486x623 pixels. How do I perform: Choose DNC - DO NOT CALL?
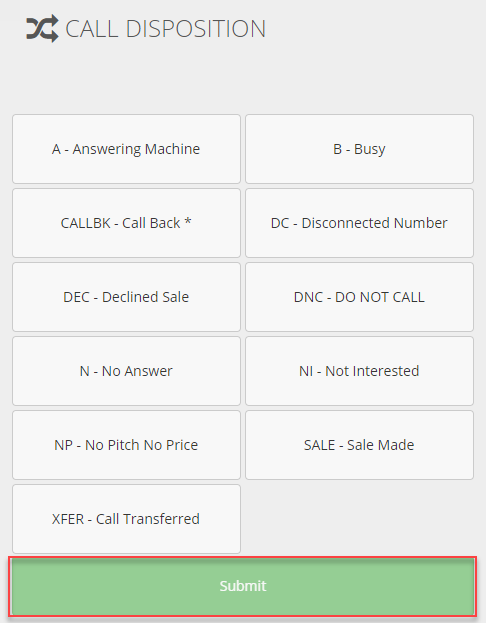[359, 297]
